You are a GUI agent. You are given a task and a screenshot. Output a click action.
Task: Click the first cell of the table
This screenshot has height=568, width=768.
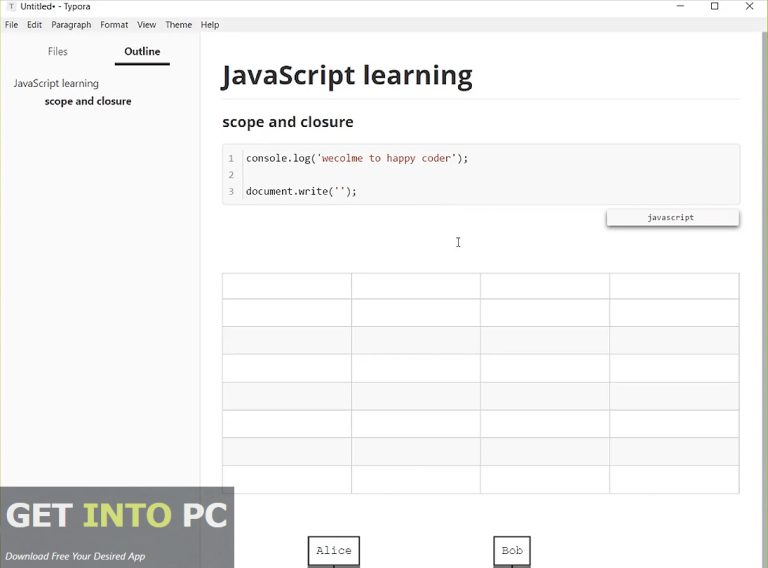[x=287, y=286]
